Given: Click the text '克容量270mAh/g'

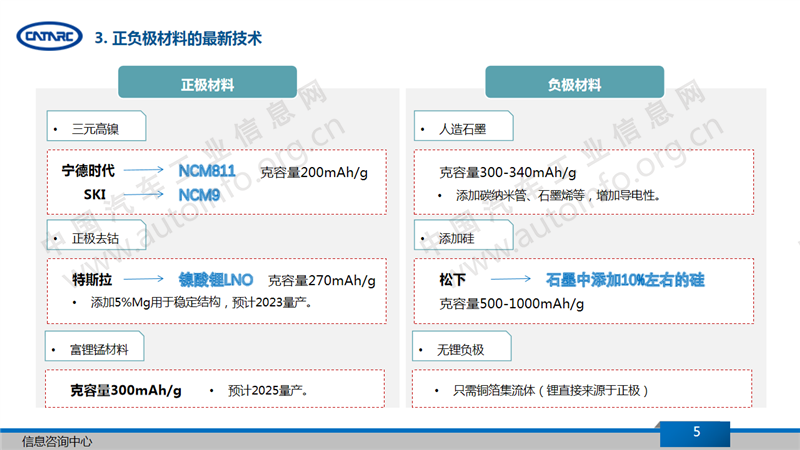Looking at the screenshot, I should (322, 281).
